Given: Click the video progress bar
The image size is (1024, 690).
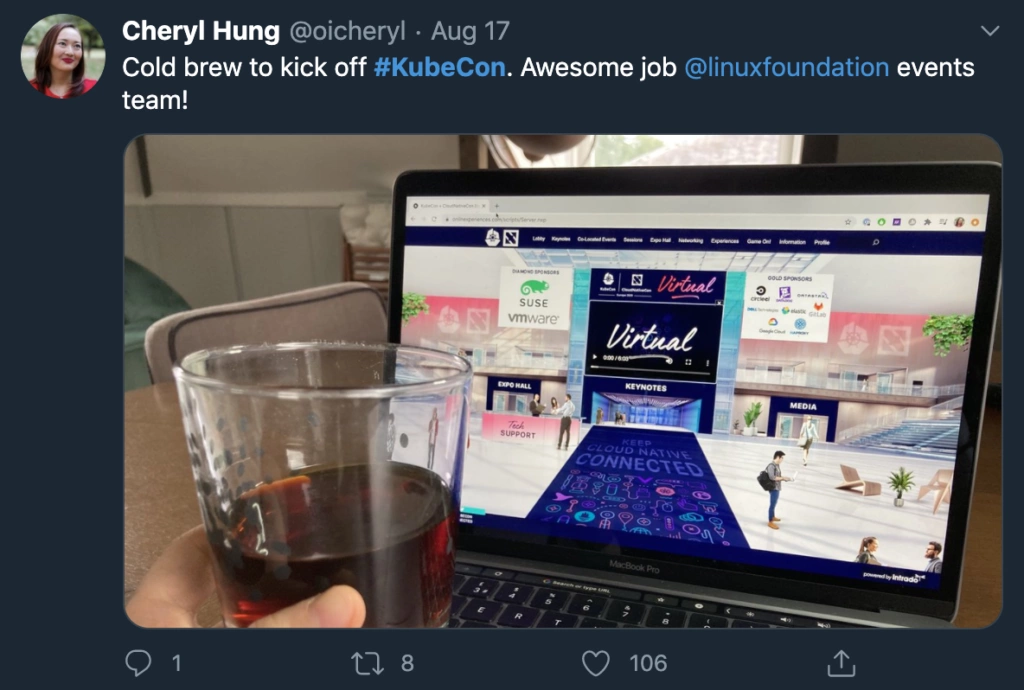Looking at the screenshot, I should (650, 369).
